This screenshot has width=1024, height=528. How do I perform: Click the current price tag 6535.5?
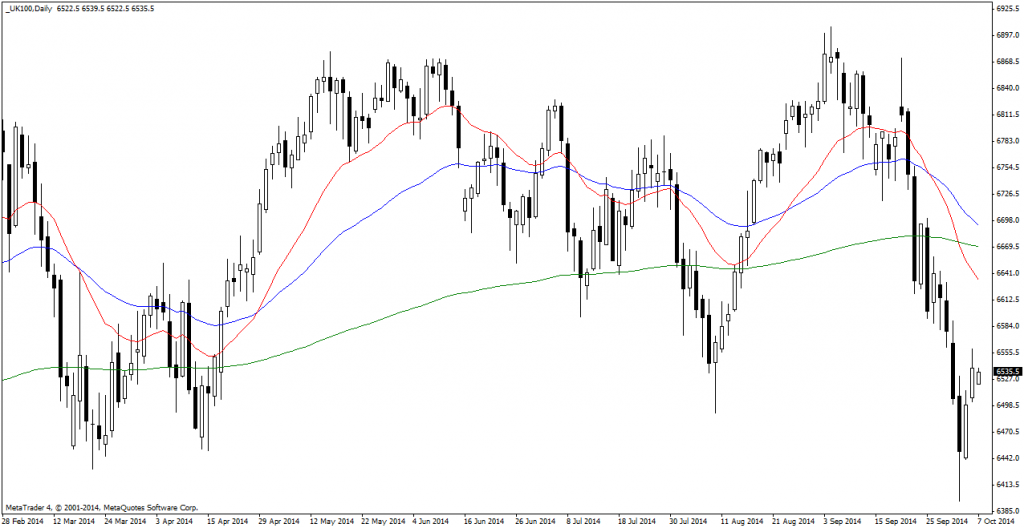pyautogui.click(x=1004, y=372)
